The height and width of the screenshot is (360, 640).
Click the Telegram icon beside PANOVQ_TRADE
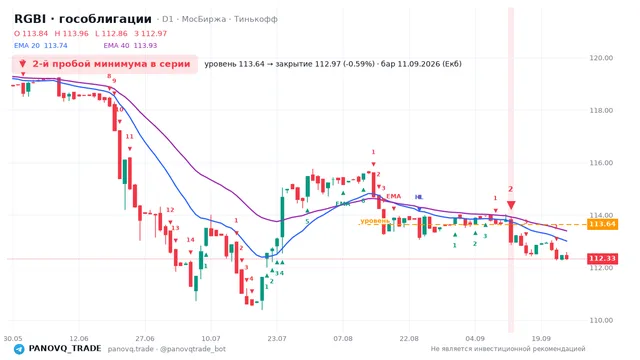pyautogui.click(x=19, y=349)
